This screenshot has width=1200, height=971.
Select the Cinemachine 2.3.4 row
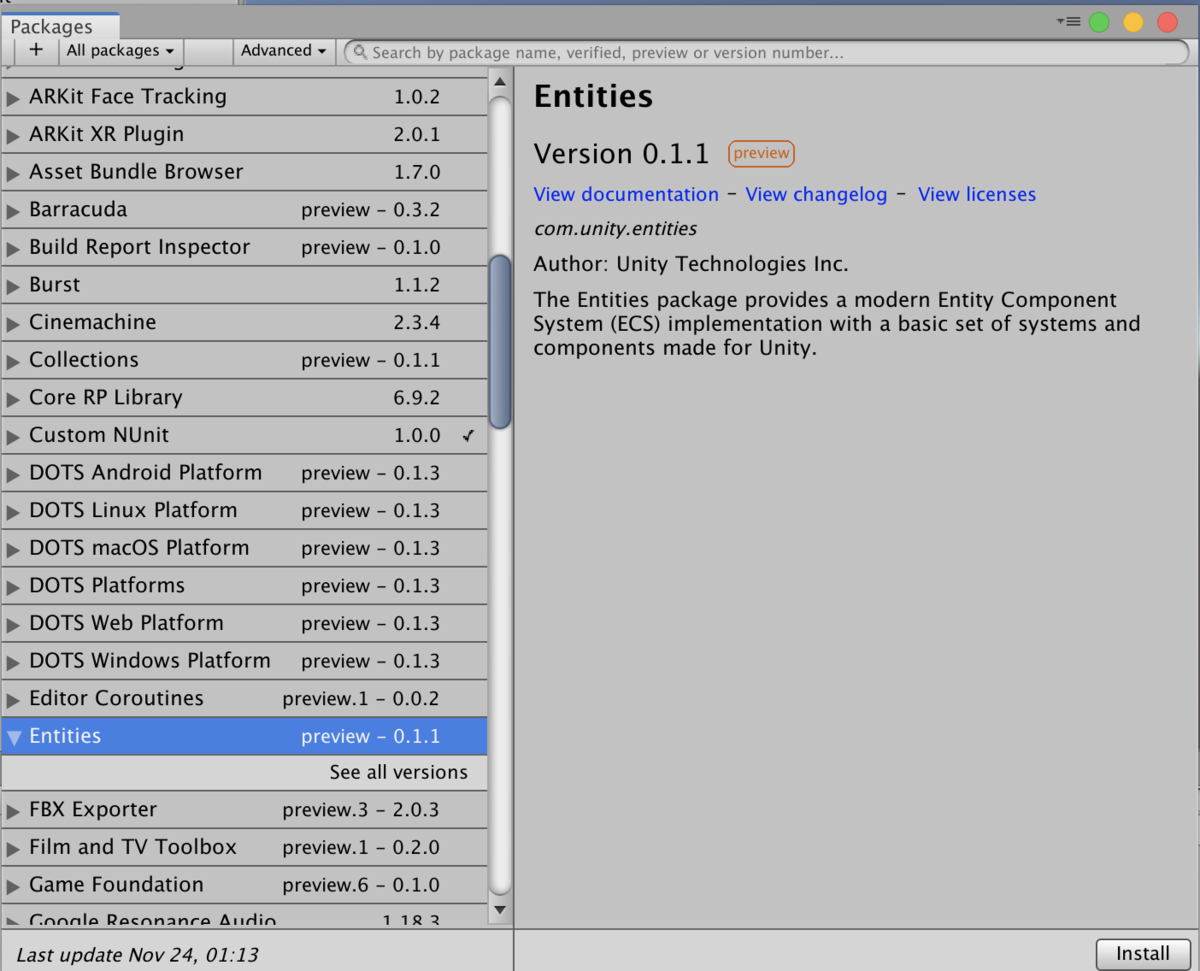244,323
